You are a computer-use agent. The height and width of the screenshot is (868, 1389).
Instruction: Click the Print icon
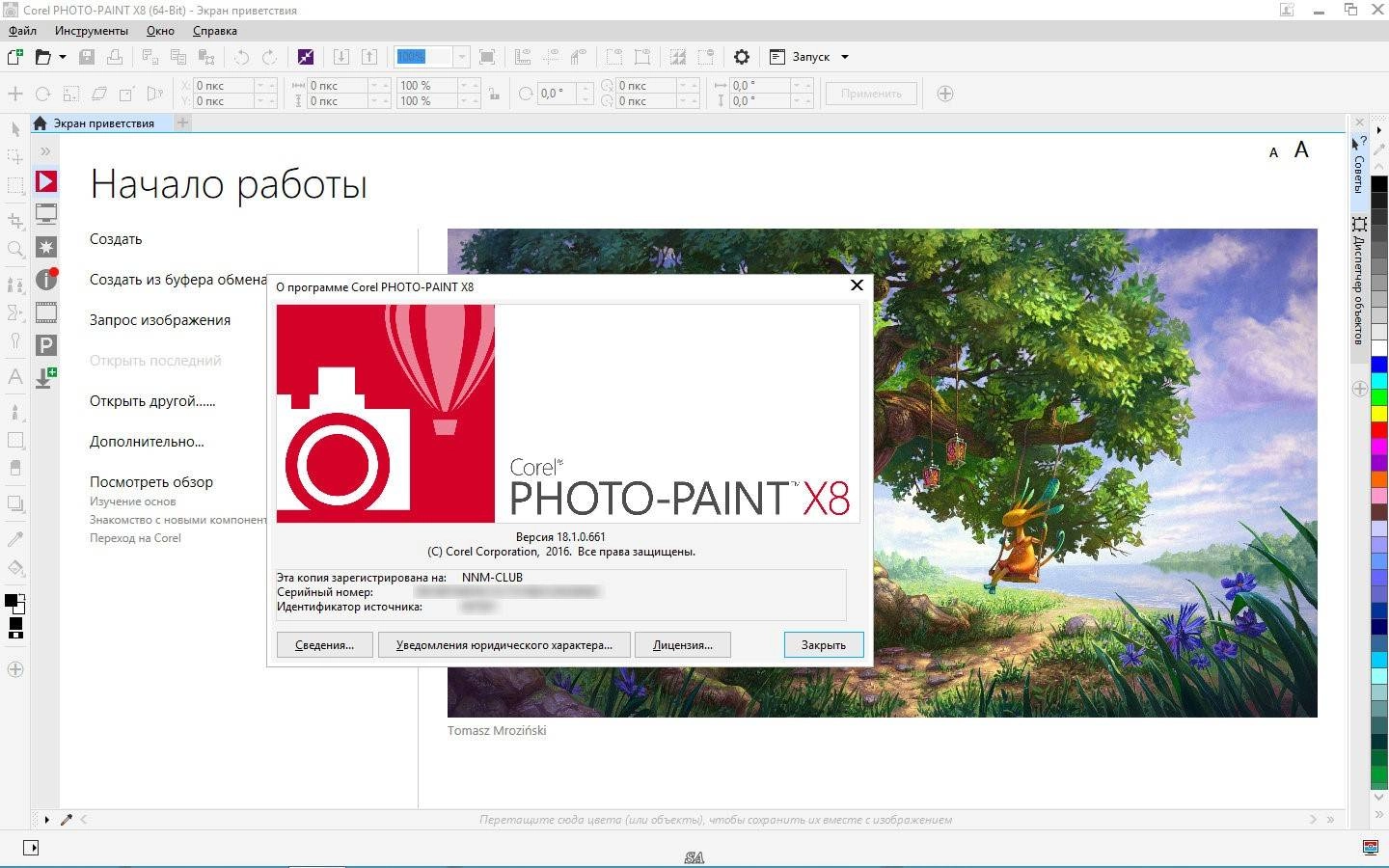point(115,57)
